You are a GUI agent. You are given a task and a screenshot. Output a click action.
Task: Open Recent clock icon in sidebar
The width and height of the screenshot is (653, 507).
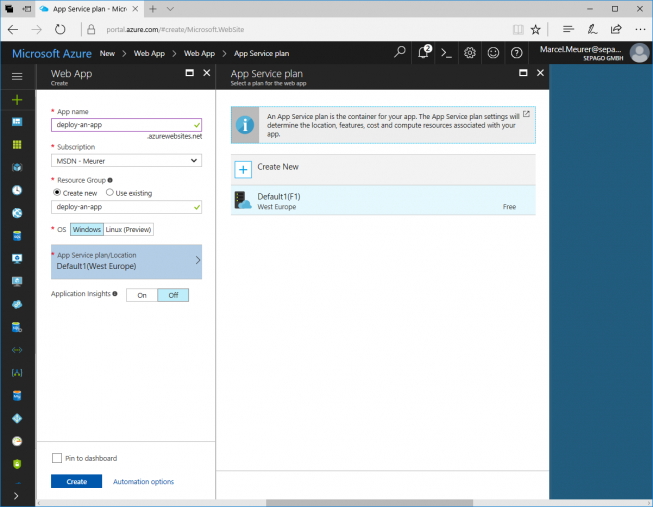(x=17, y=190)
